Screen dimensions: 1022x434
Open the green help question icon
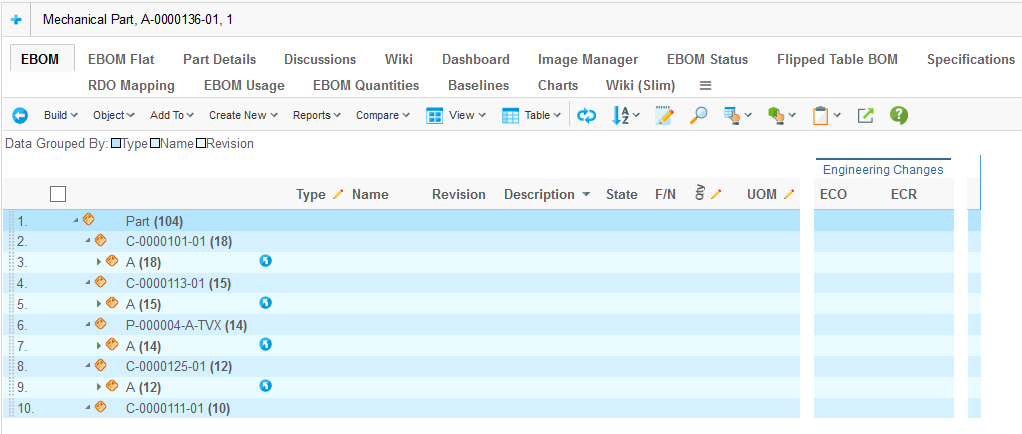tap(899, 116)
